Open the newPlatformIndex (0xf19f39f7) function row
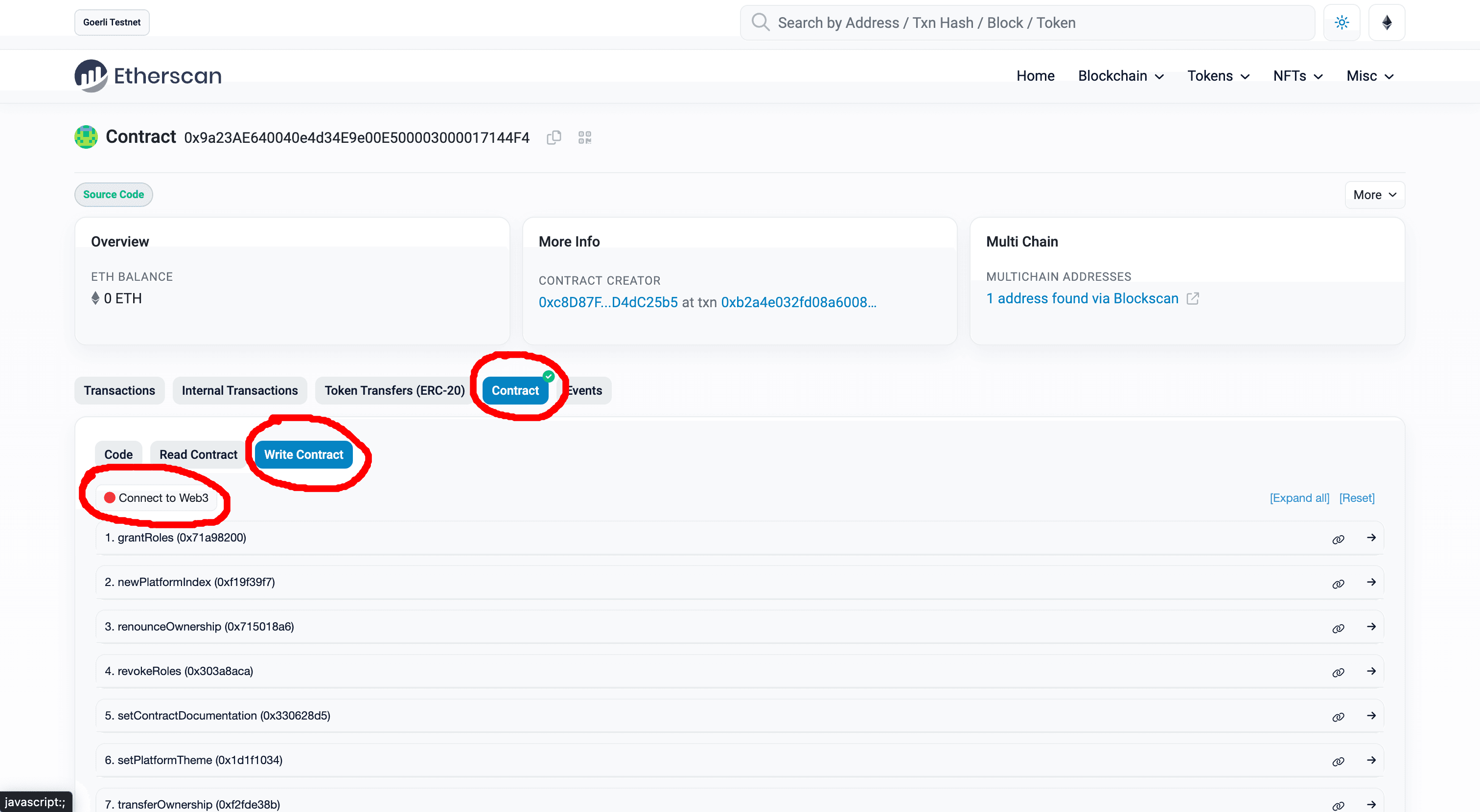The height and width of the screenshot is (812, 1480). pyautogui.click(x=740, y=582)
